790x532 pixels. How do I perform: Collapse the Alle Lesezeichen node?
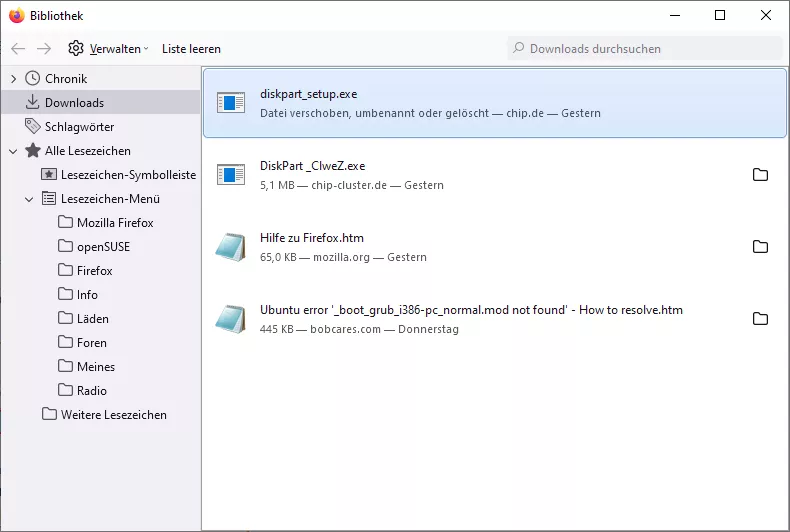click(13, 151)
